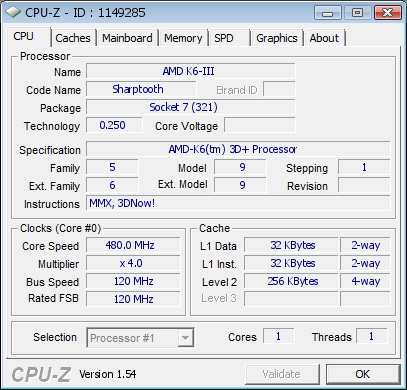
Task: Show the About tab
Action: (x=324, y=38)
